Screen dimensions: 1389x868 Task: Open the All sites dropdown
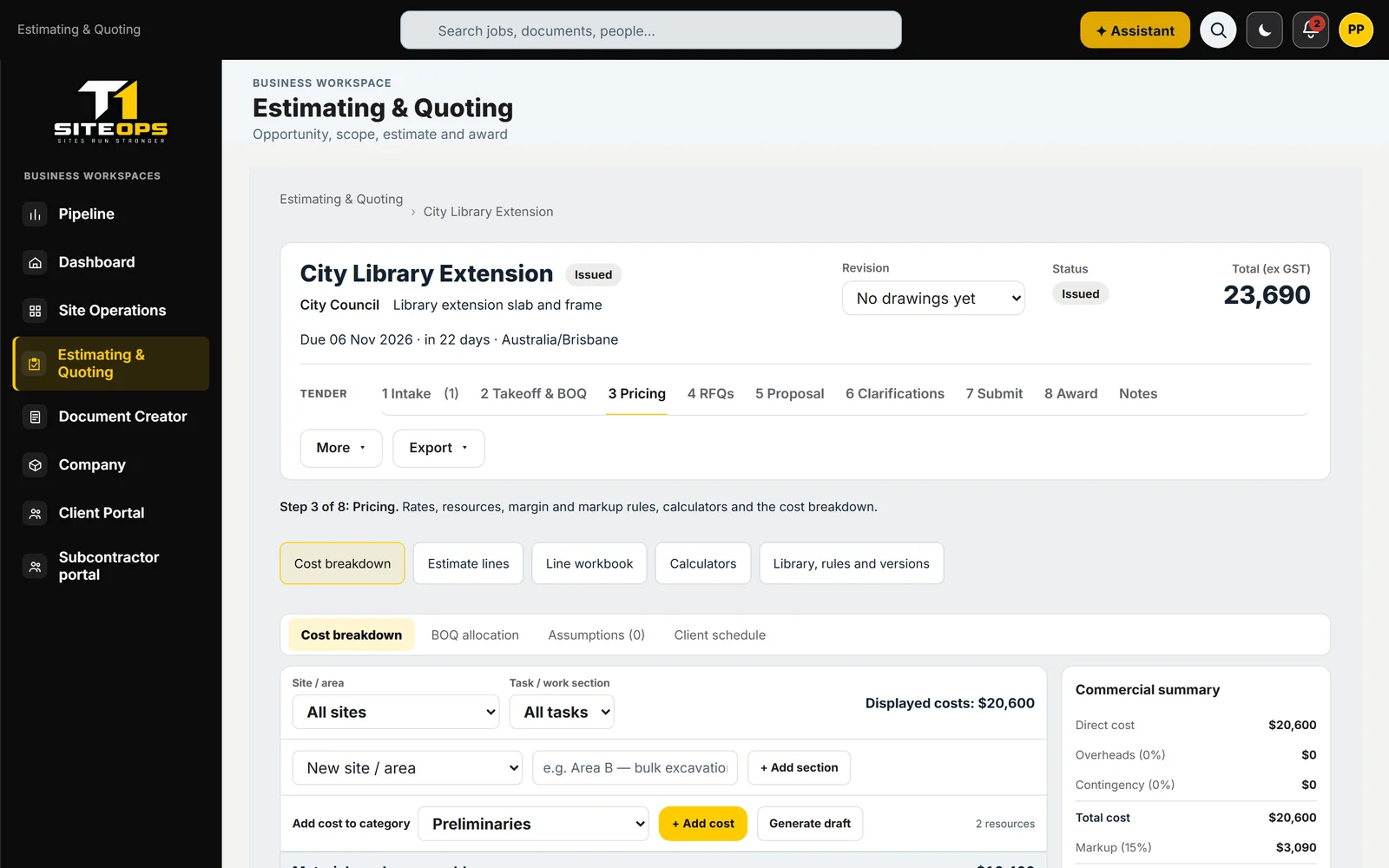tap(396, 712)
